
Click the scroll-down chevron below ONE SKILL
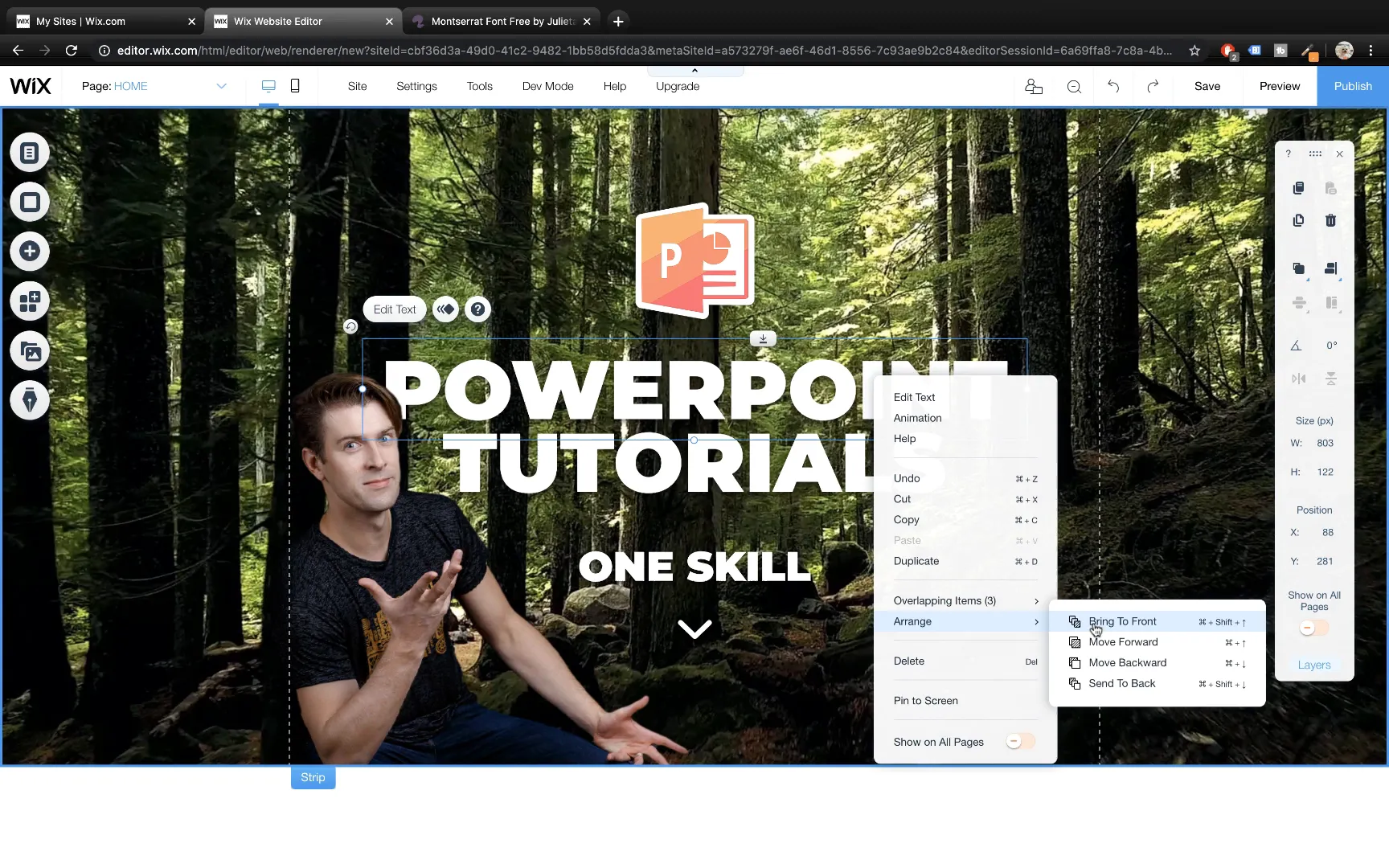click(694, 628)
